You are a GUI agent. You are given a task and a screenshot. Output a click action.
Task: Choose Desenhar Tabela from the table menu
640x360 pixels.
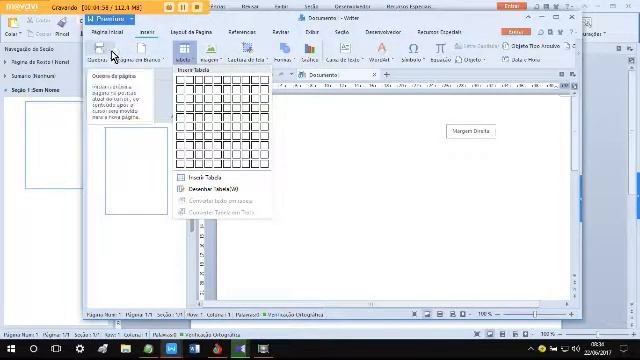click(222, 189)
